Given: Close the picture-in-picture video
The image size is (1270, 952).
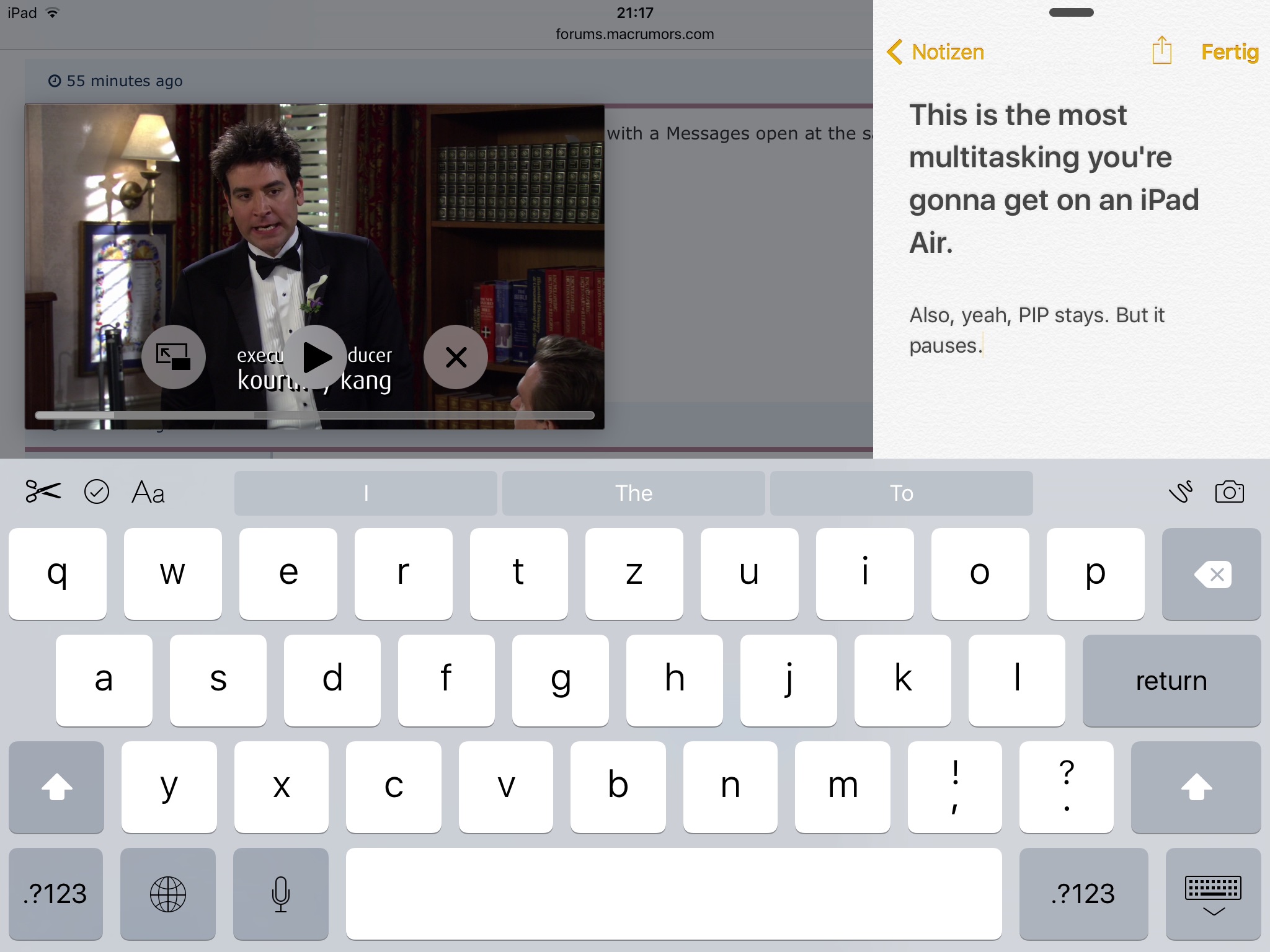Looking at the screenshot, I should (456, 357).
